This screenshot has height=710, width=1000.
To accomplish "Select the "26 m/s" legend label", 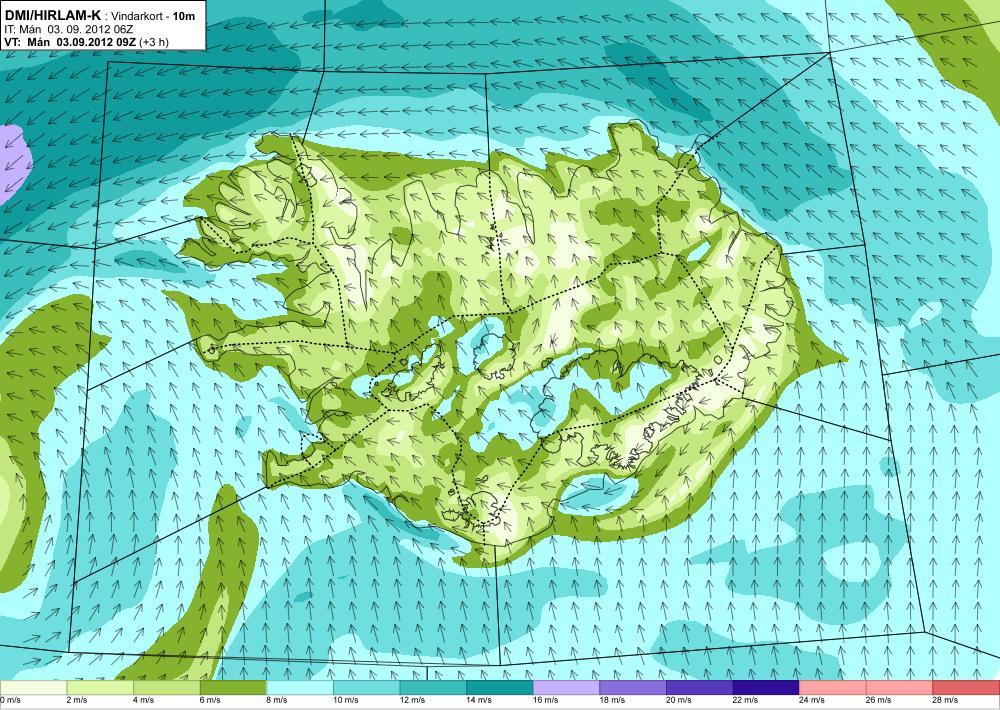I will 879,700.
